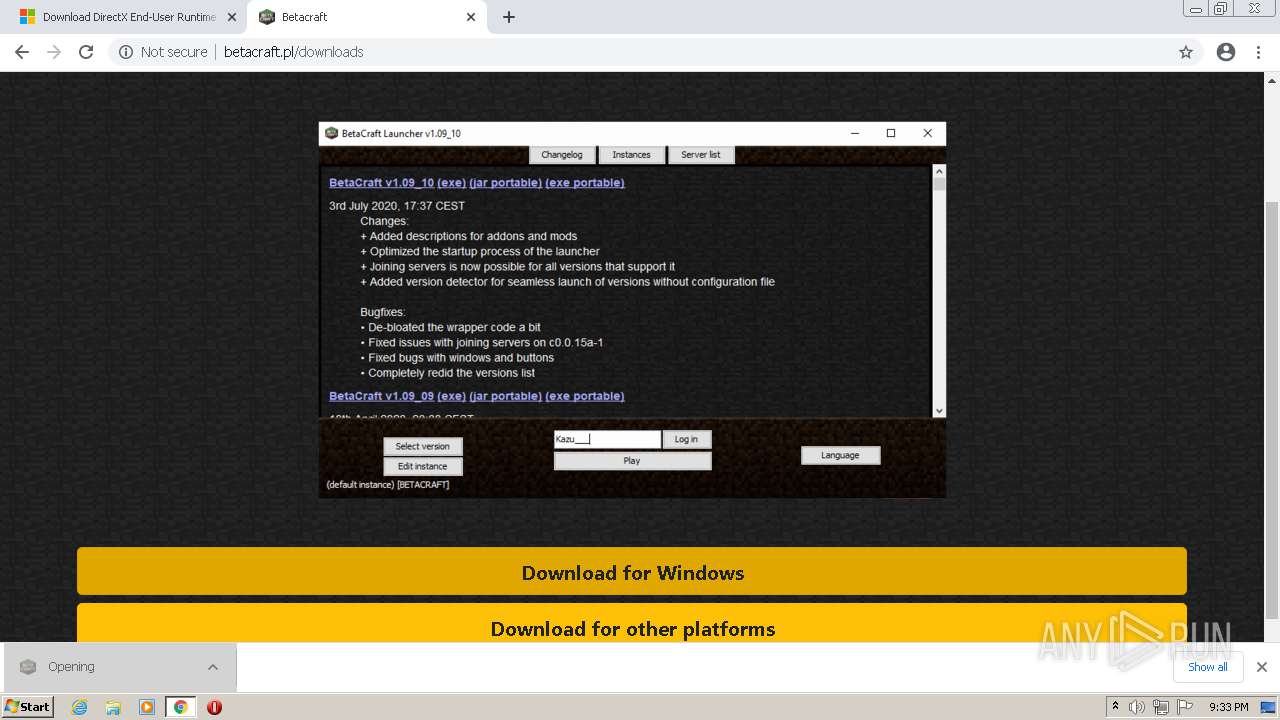Click the Download for other platforms button

tap(632, 624)
